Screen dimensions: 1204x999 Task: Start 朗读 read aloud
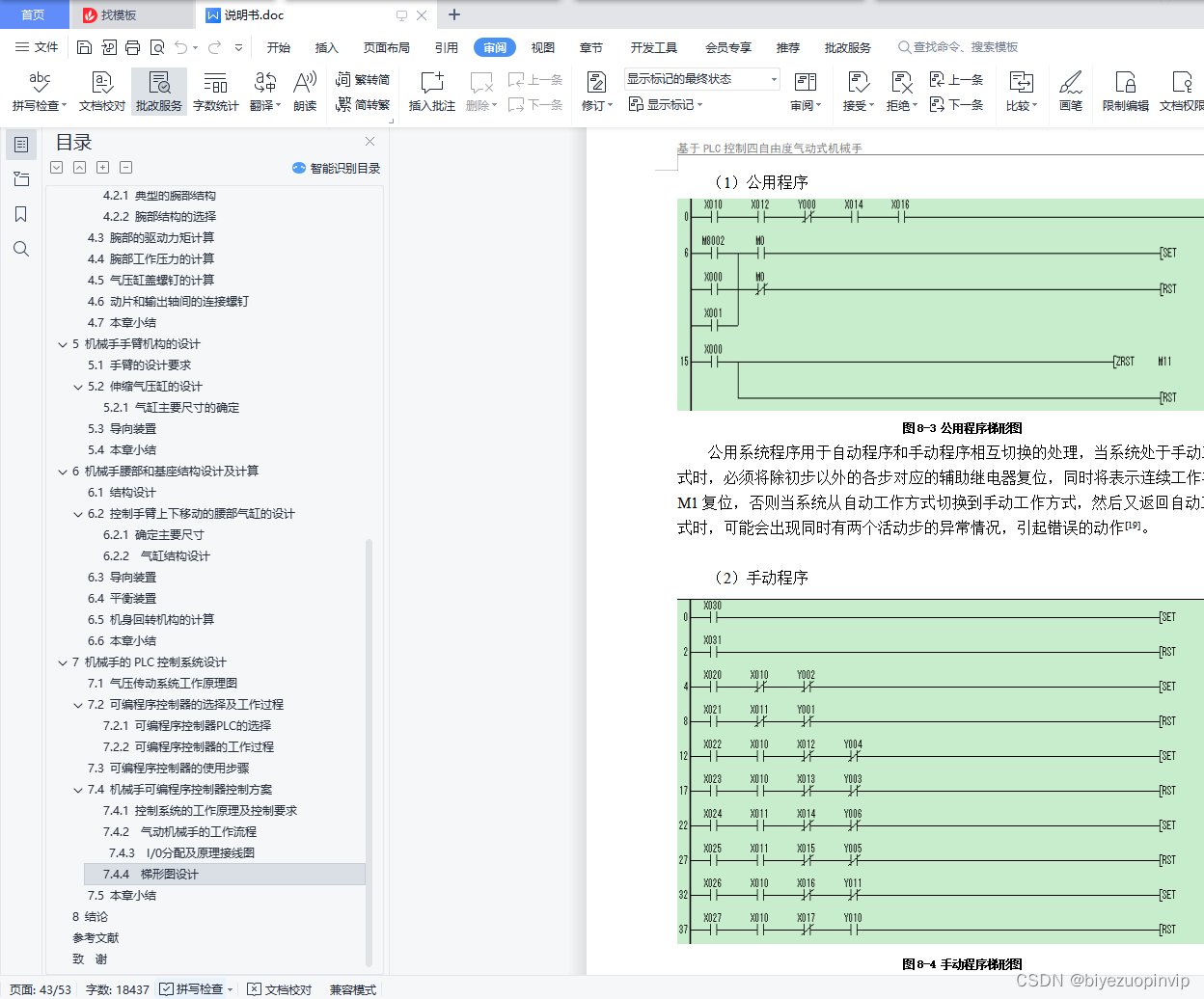[x=307, y=92]
